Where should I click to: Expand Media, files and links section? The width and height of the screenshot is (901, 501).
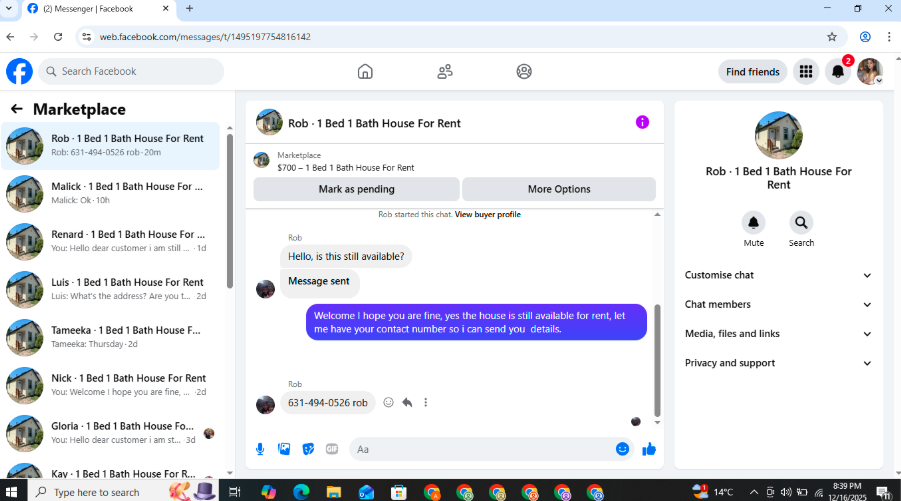pos(778,334)
